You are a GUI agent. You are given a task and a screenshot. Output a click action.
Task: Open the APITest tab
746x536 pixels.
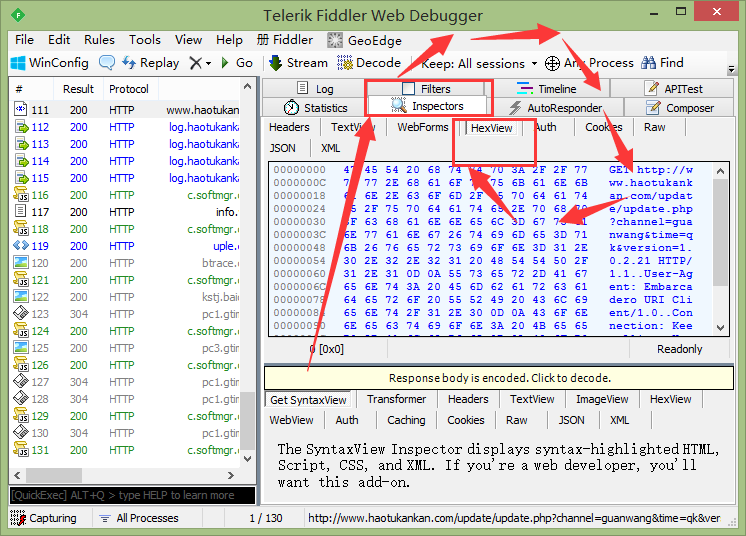click(x=672, y=88)
